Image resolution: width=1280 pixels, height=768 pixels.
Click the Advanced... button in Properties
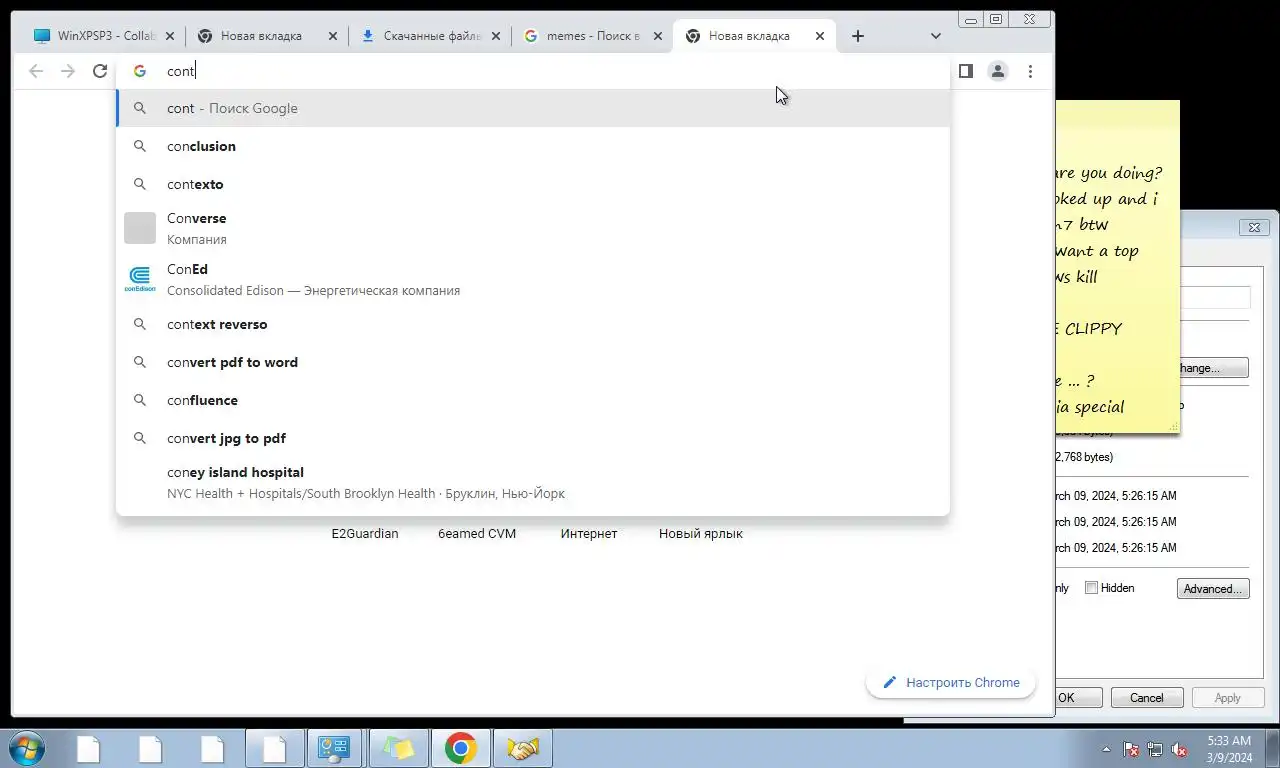[1213, 589]
